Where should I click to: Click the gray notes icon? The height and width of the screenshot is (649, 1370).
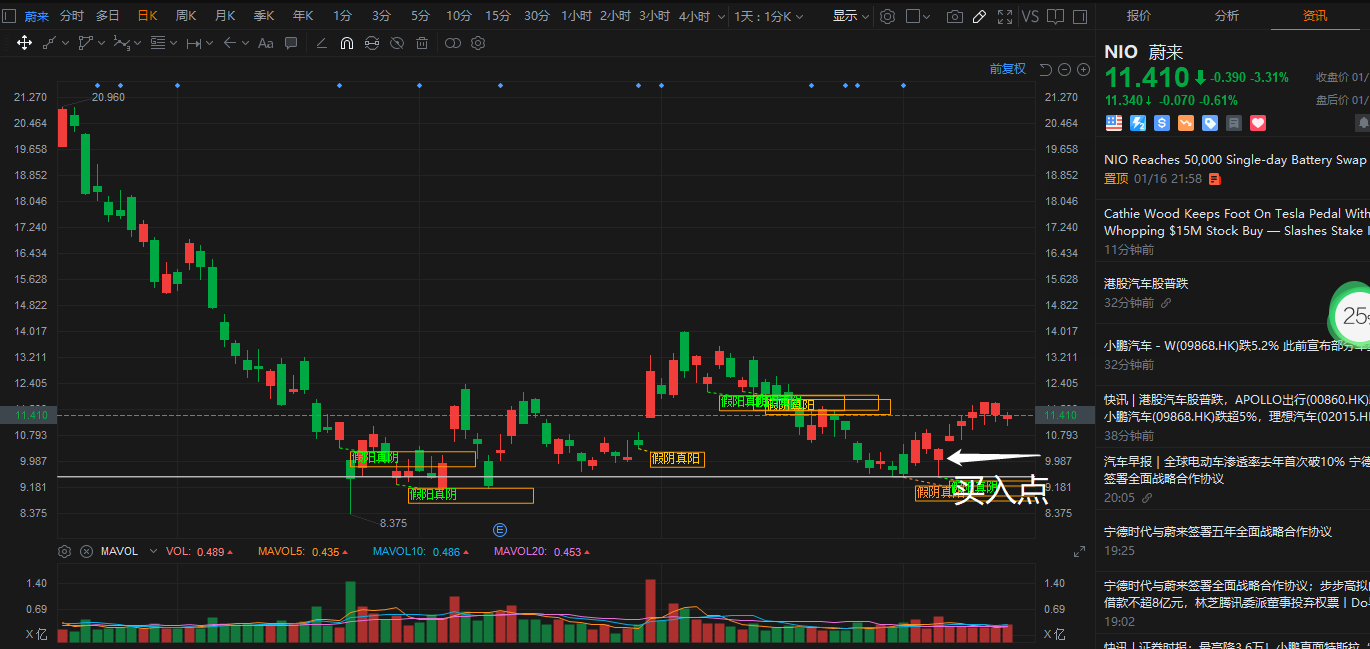coord(1234,123)
